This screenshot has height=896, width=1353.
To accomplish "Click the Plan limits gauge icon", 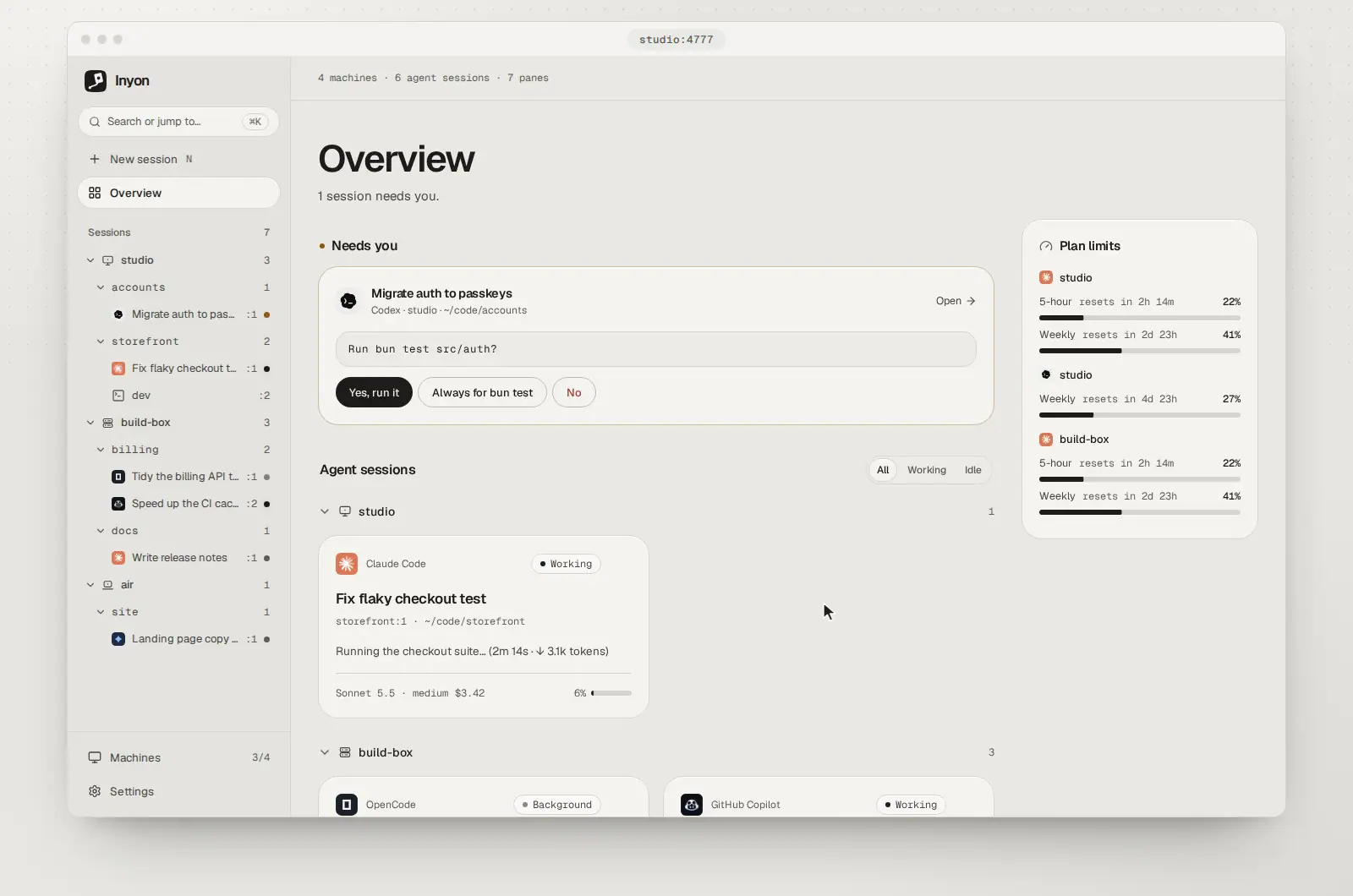I will (1046, 246).
